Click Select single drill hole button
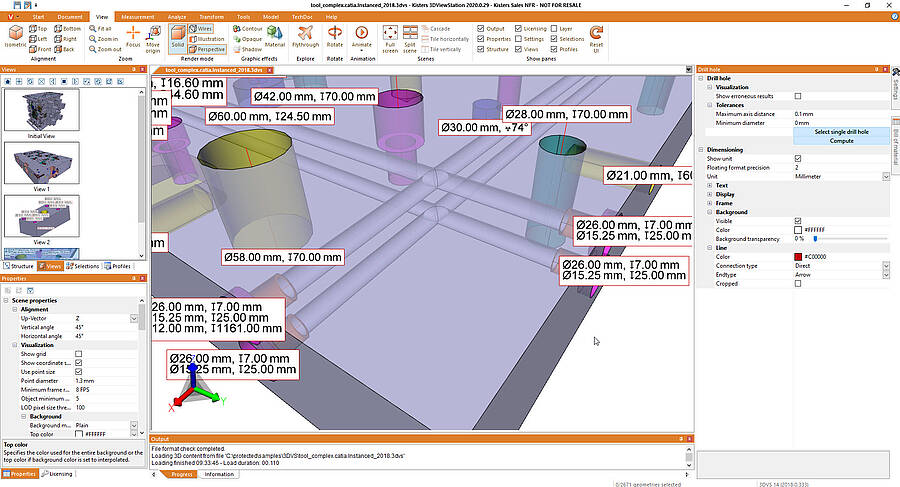This screenshot has width=900, height=487. (841, 132)
